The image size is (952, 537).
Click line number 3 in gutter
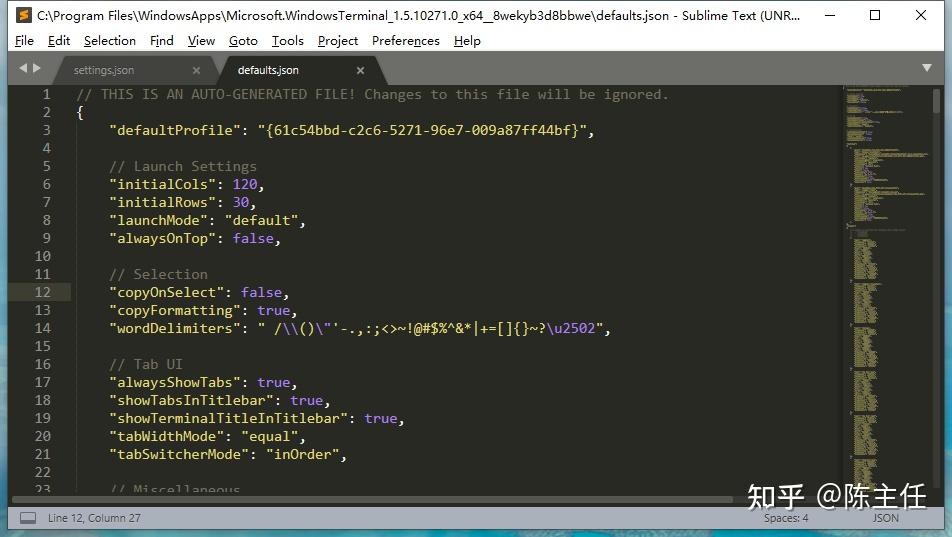tap(47, 130)
